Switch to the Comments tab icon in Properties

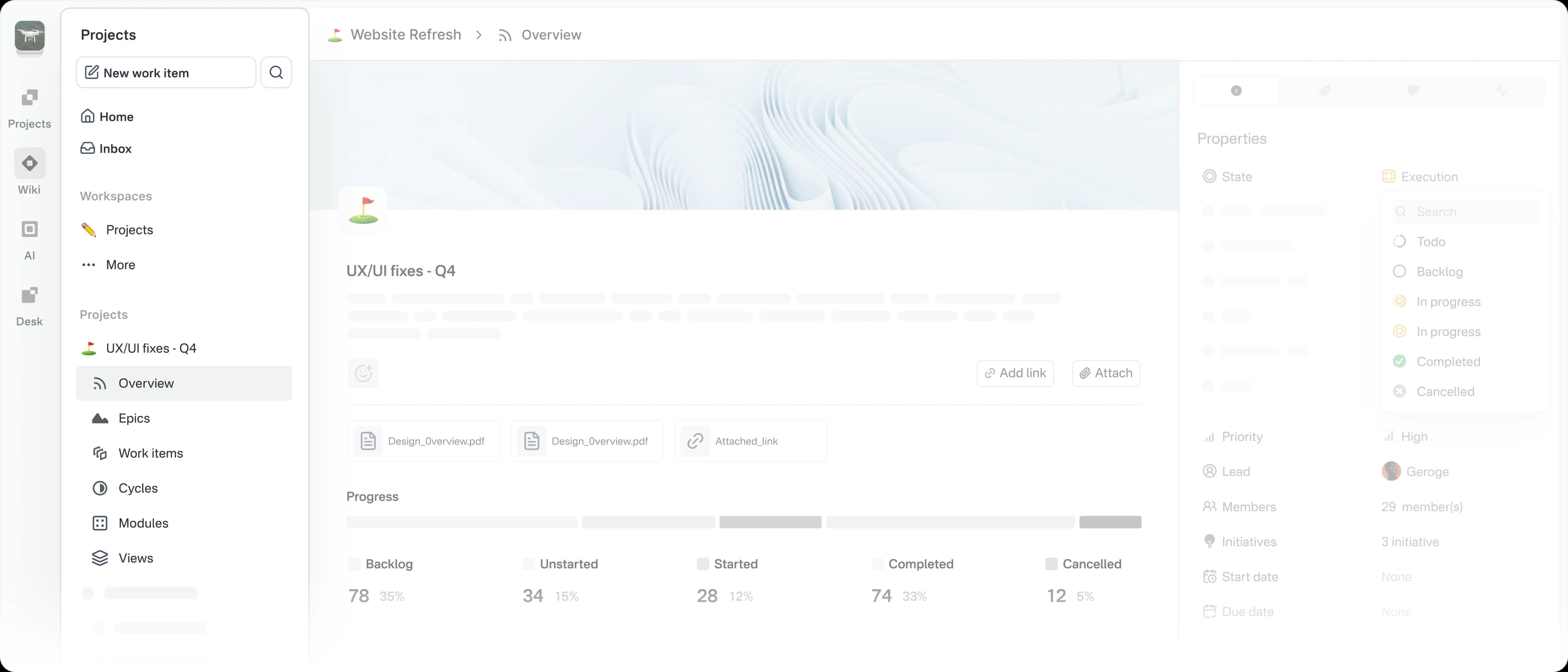pyautogui.click(x=1413, y=90)
